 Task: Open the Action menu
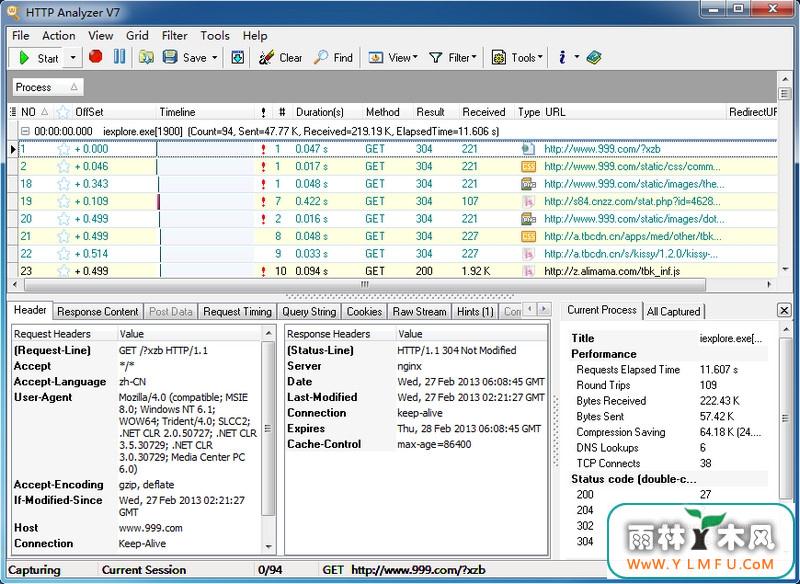coord(59,36)
